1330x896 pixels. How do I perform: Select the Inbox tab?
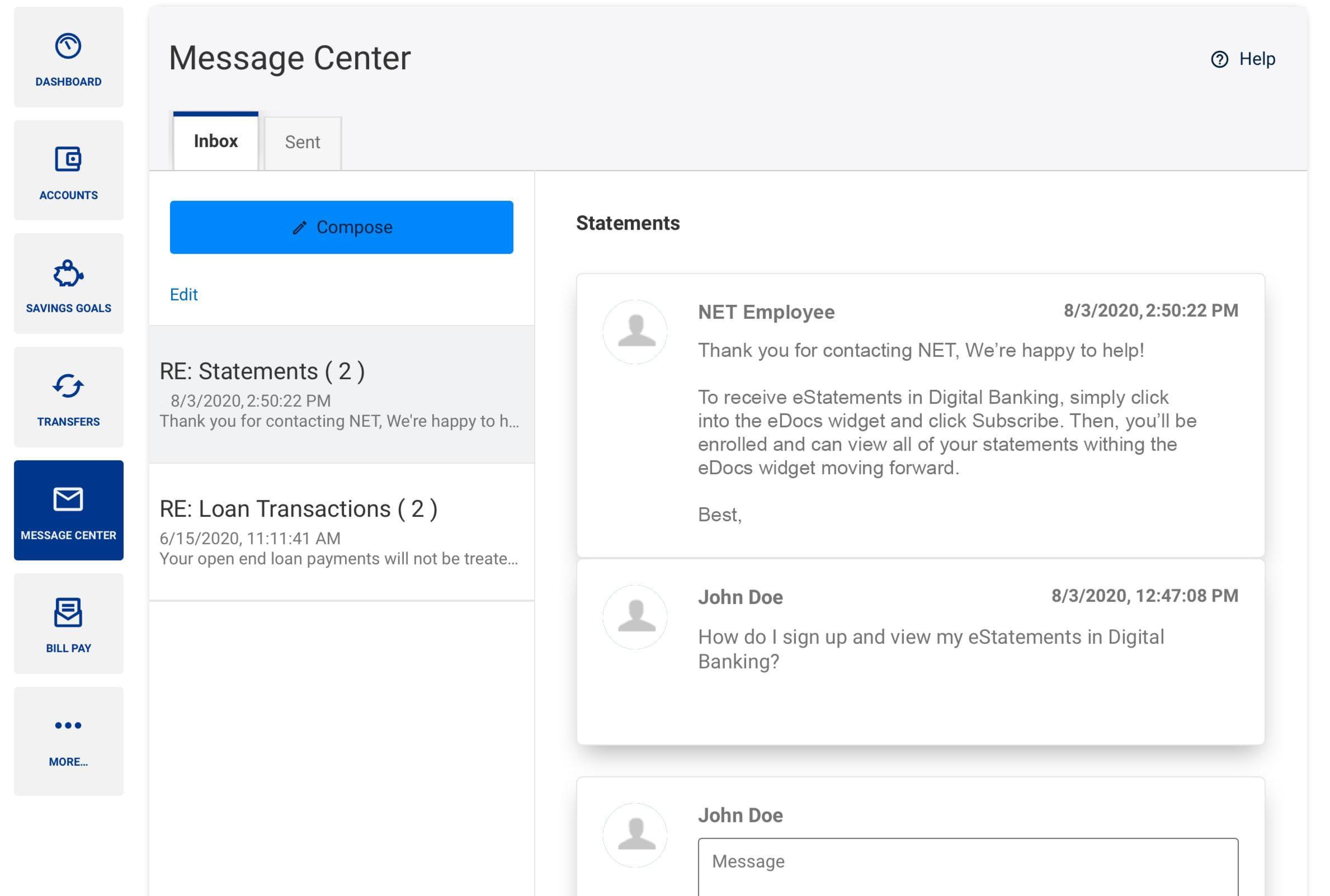(215, 141)
